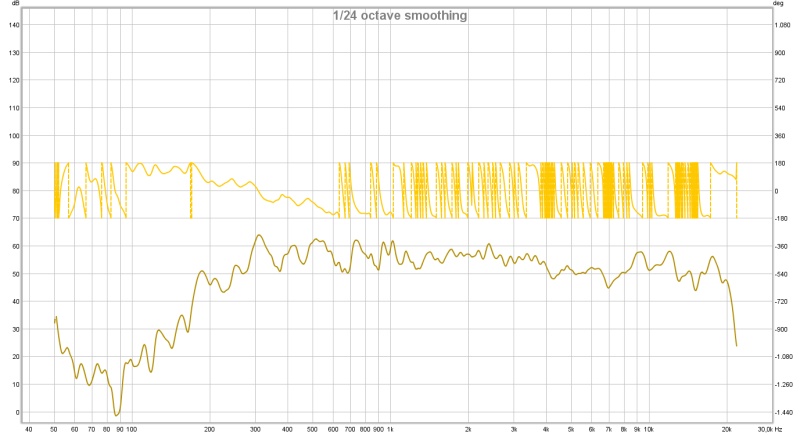Click the 120 label on the dB axis

(14, 81)
